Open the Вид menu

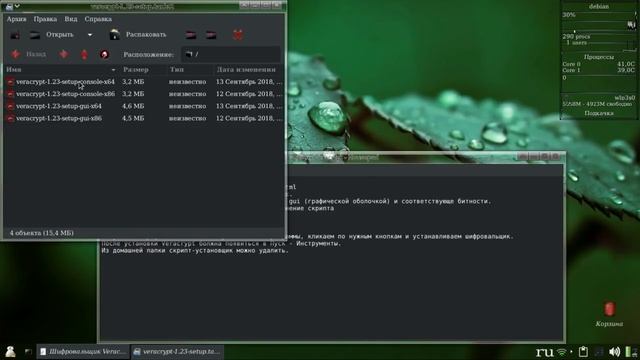pos(71,19)
